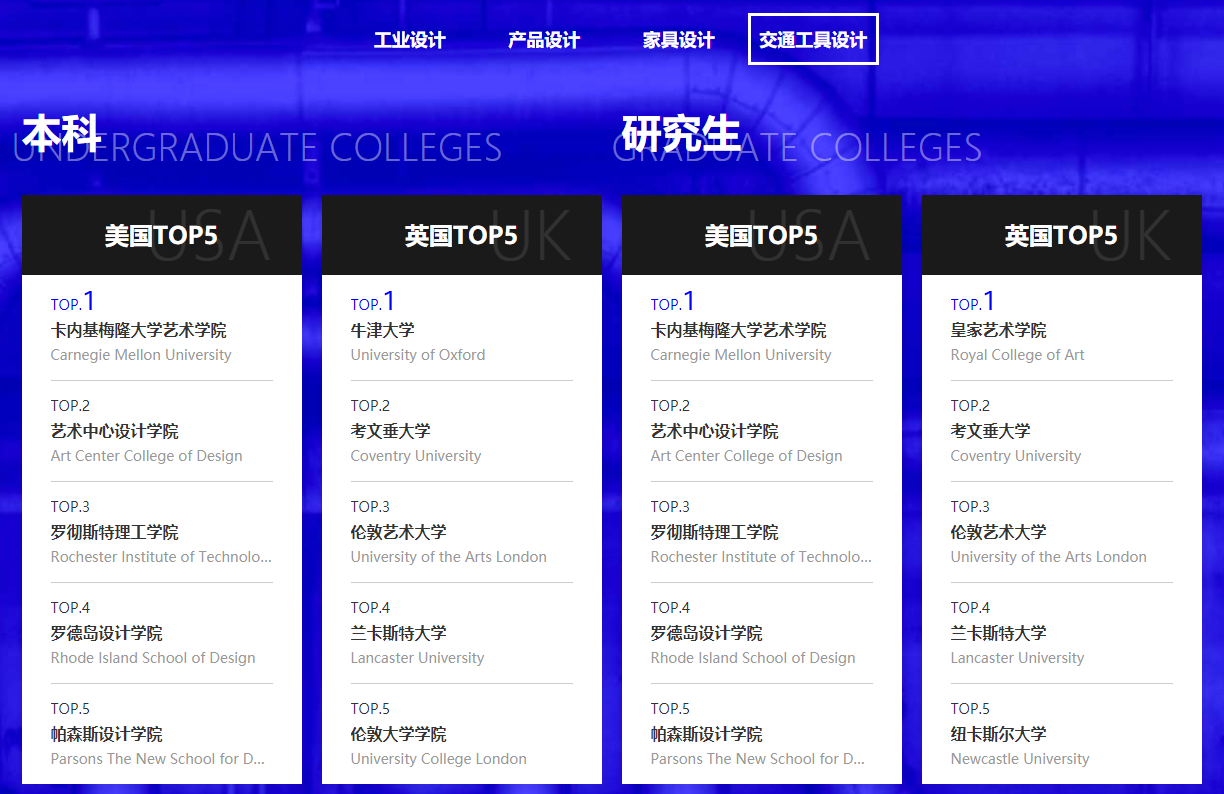Click the 'Newcastle University' text
This screenshot has width=1224, height=794.
click(1020, 759)
